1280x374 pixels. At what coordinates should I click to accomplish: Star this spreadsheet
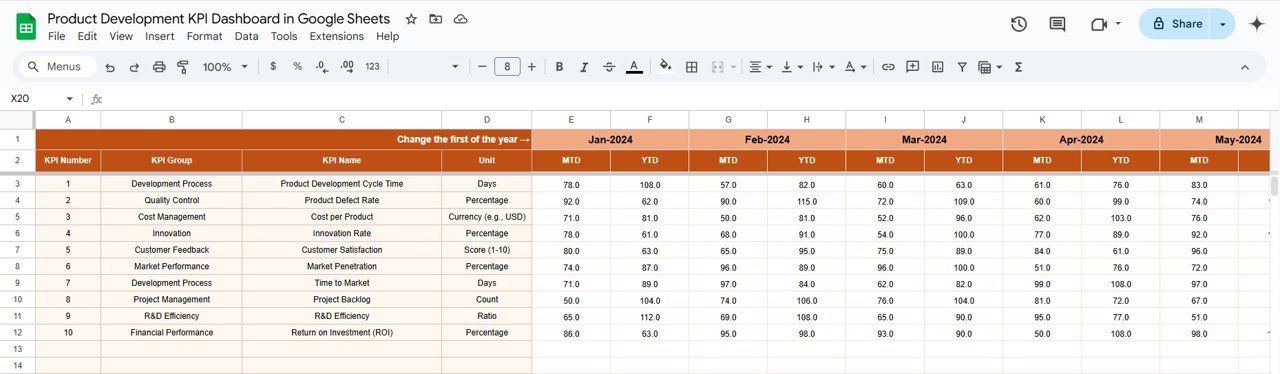pyautogui.click(x=411, y=19)
